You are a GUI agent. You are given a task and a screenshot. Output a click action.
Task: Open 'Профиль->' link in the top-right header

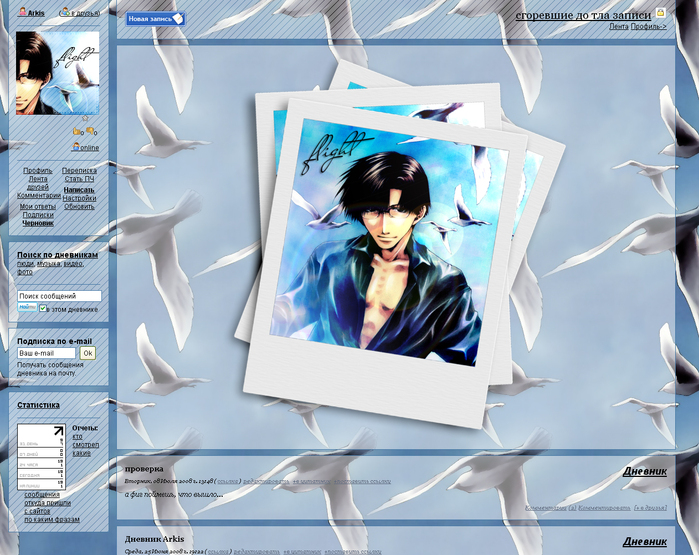pyautogui.click(x=649, y=27)
